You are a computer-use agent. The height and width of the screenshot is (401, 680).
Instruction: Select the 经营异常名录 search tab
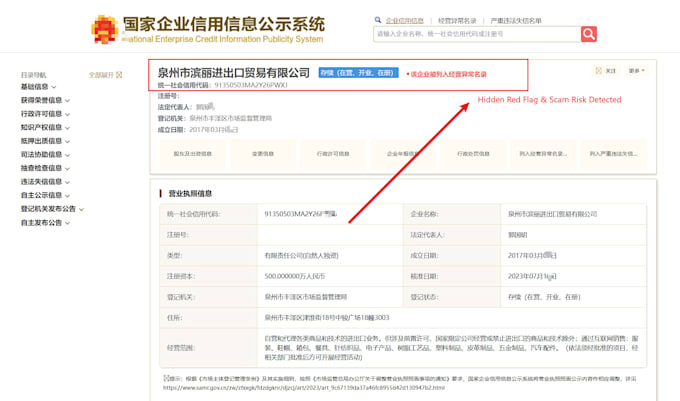pos(457,20)
